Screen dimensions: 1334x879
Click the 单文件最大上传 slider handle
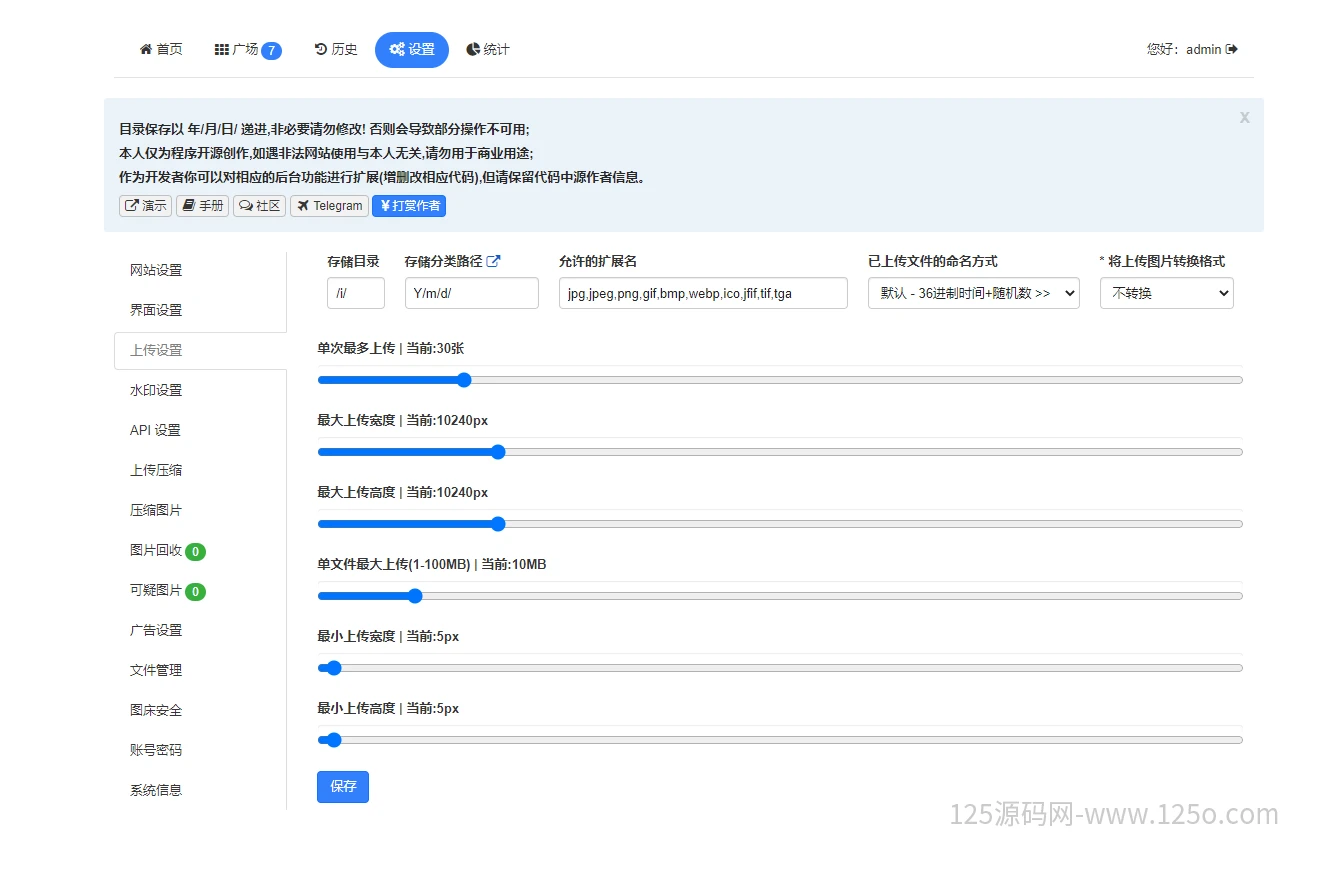point(415,596)
